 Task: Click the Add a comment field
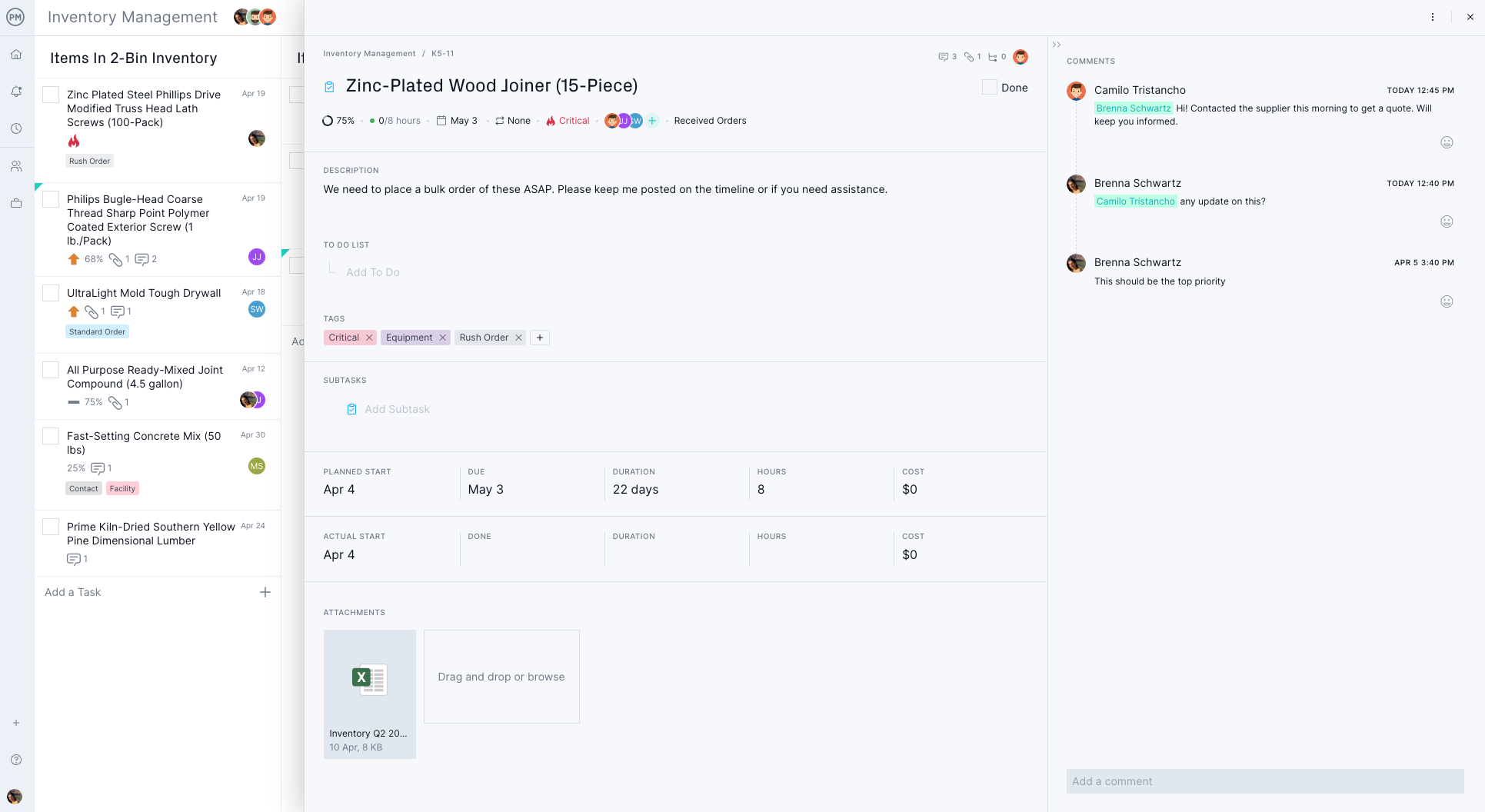click(1264, 781)
